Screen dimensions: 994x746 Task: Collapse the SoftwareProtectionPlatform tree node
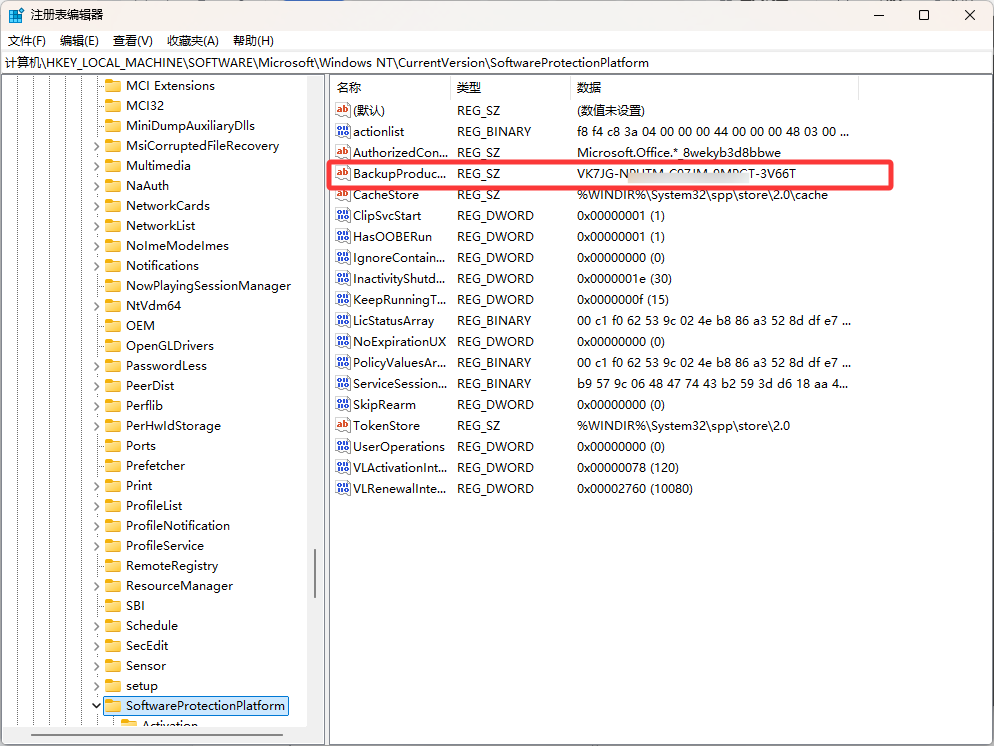click(x=97, y=706)
